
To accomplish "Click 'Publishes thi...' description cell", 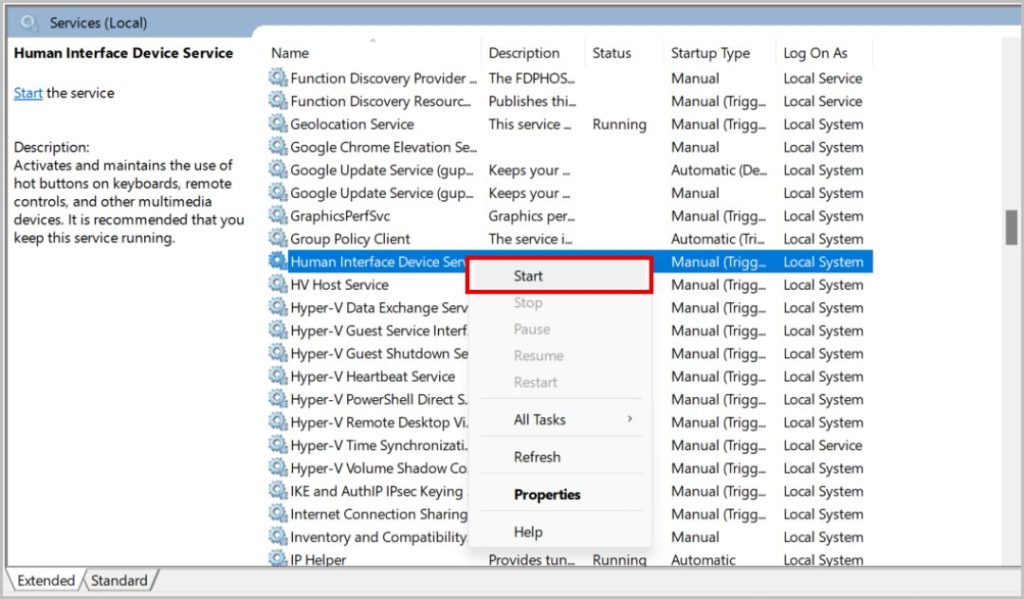I will click(532, 101).
